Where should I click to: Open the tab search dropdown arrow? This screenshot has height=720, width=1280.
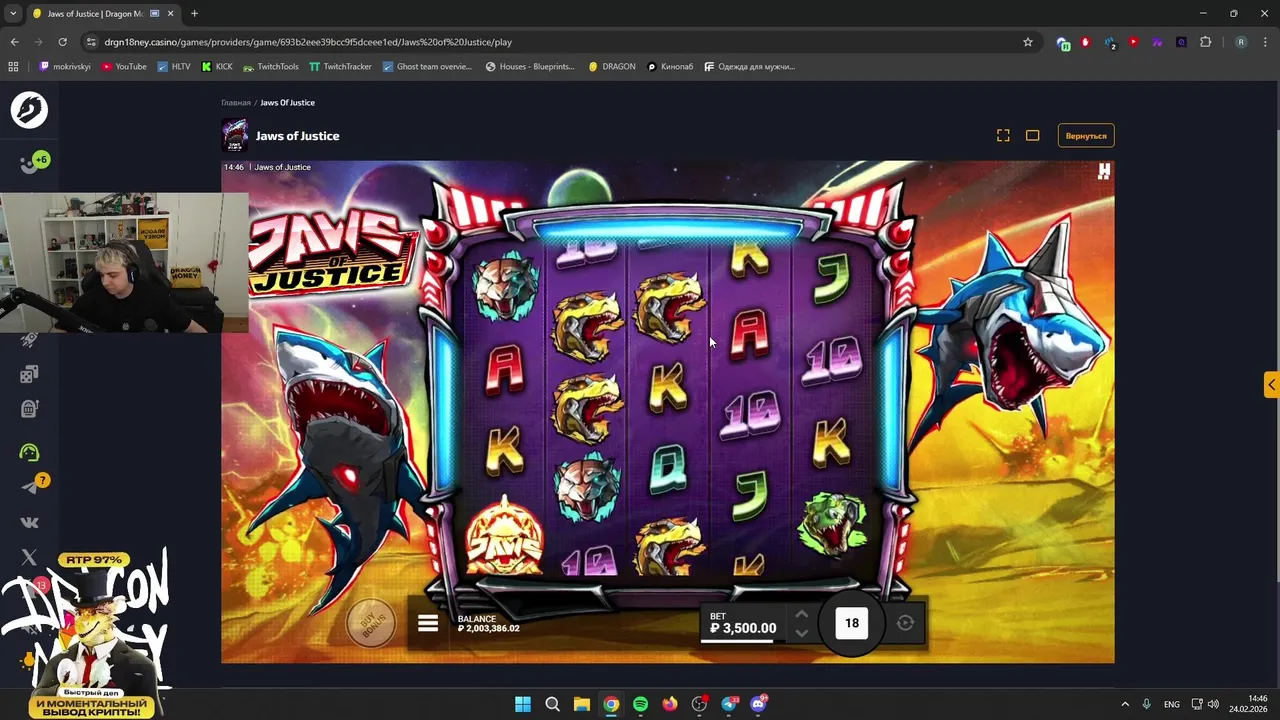point(13,13)
